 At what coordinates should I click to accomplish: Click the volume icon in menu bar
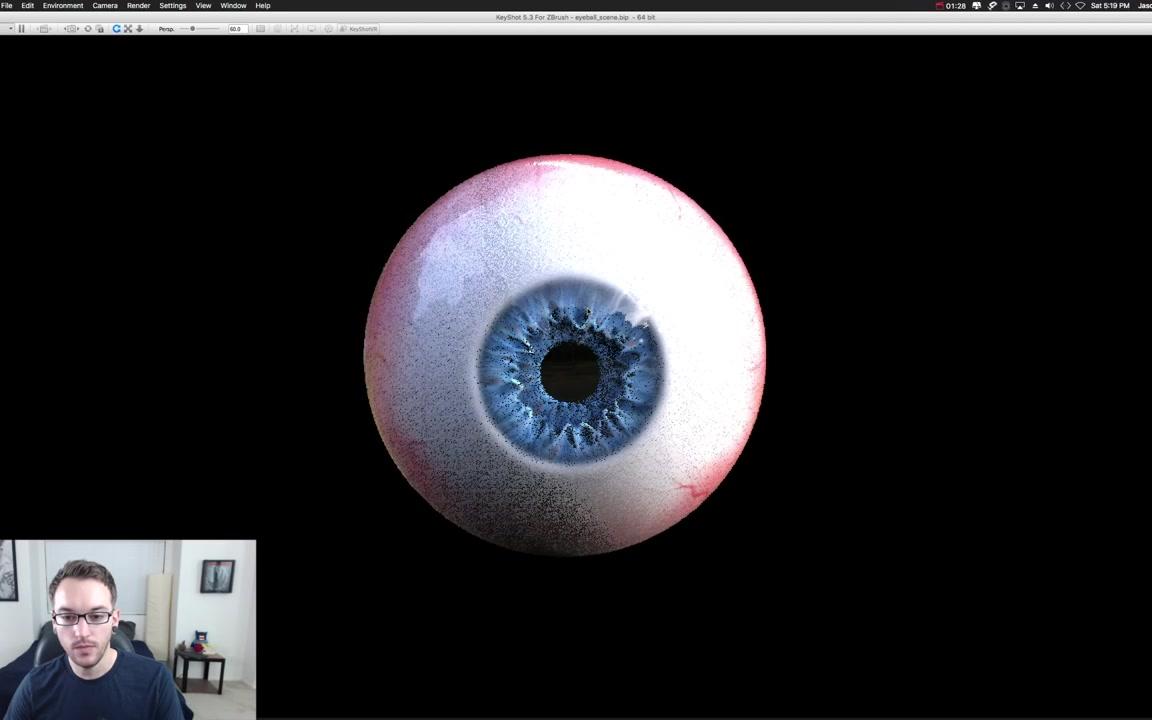coord(1049,5)
